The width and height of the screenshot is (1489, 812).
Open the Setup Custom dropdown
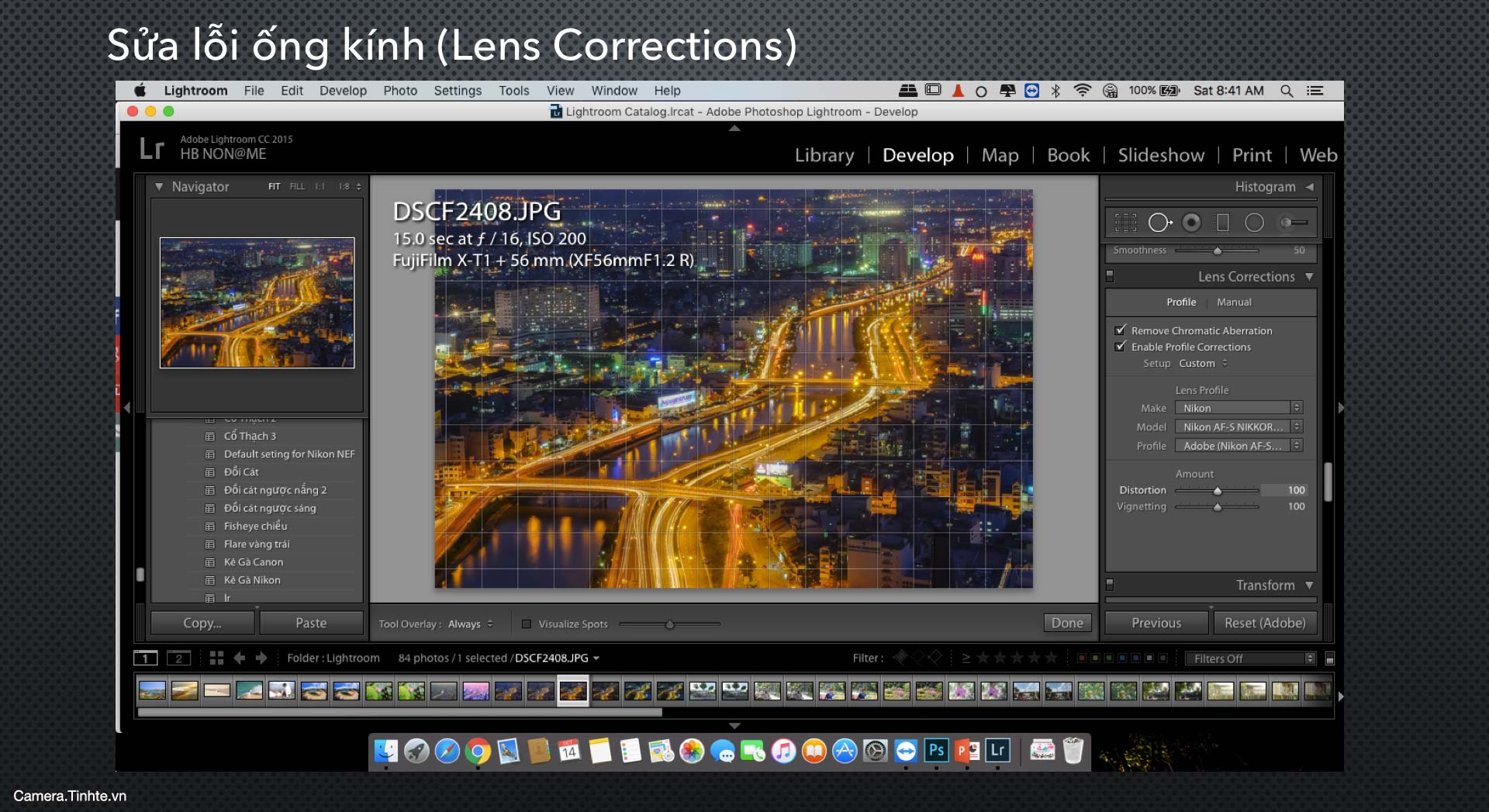[x=1203, y=363]
